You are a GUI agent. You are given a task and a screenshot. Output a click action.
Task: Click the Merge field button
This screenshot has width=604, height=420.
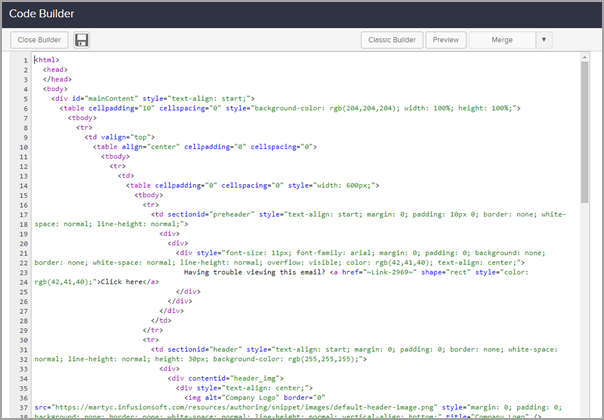click(x=501, y=40)
